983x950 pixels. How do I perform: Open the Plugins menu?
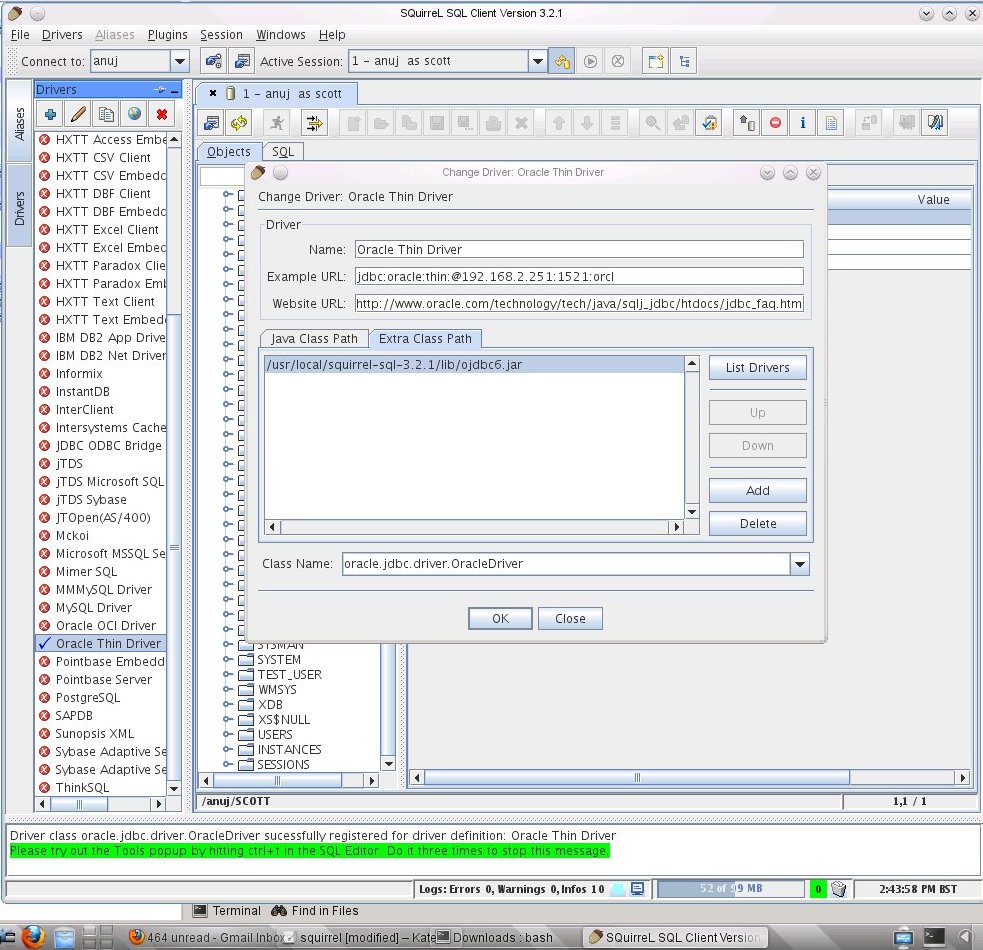click(167, 34)
